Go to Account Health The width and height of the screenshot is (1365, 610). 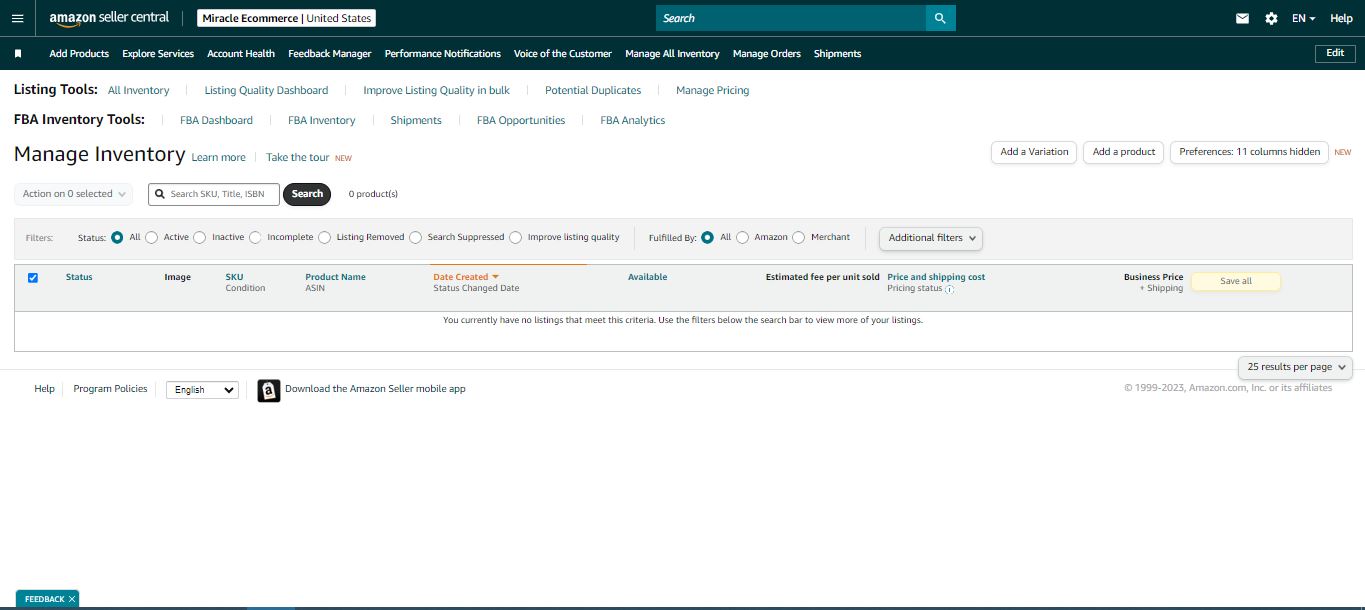point(241,54)
